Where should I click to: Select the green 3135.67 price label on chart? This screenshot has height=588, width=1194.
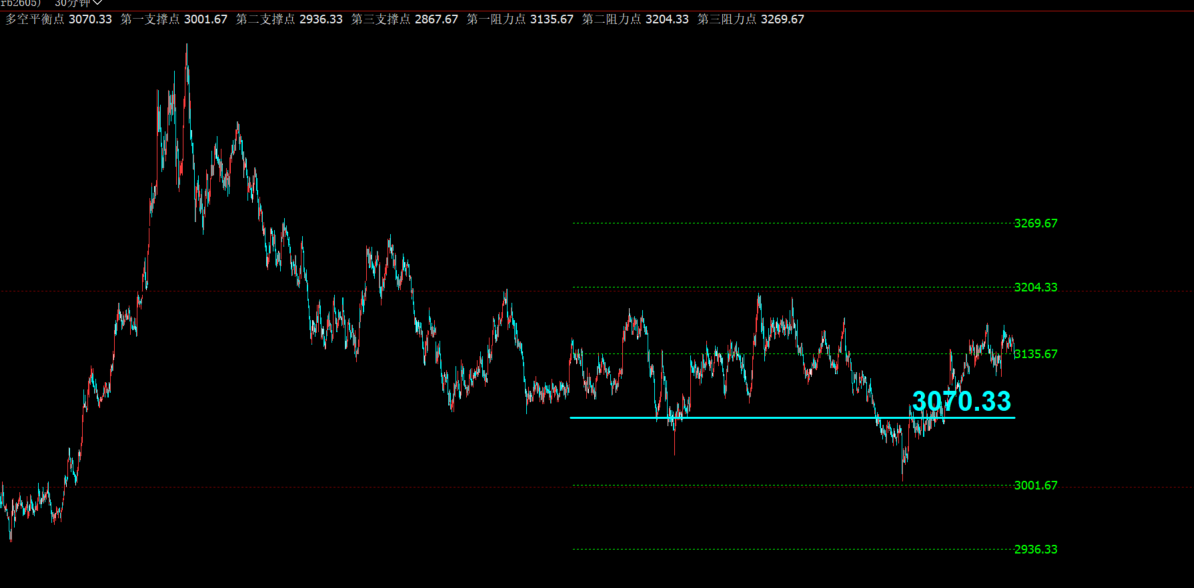tap(1035, 354)
